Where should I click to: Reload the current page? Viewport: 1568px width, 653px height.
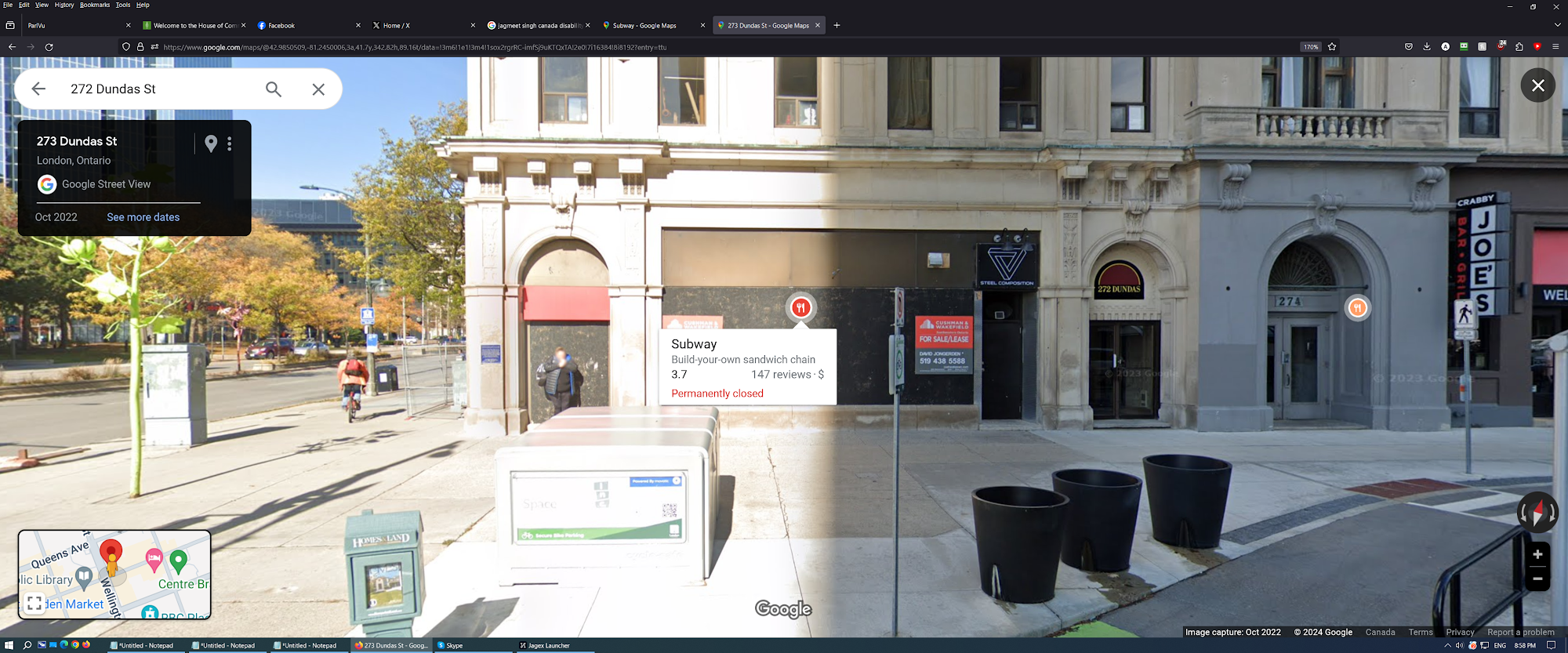click(x=49, y=47)
